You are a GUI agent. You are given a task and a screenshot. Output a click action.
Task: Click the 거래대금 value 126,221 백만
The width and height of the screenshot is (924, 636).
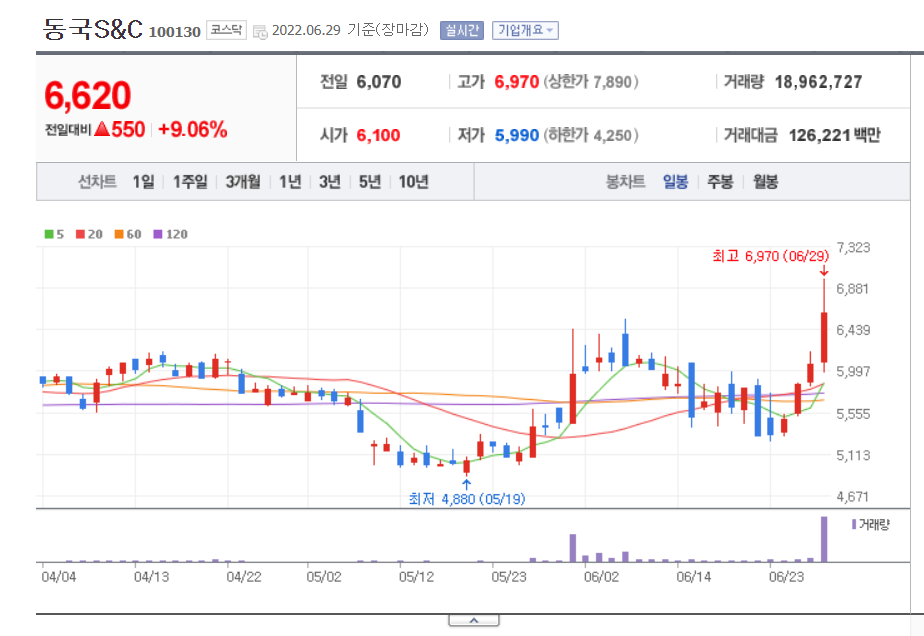click(834, 136)
